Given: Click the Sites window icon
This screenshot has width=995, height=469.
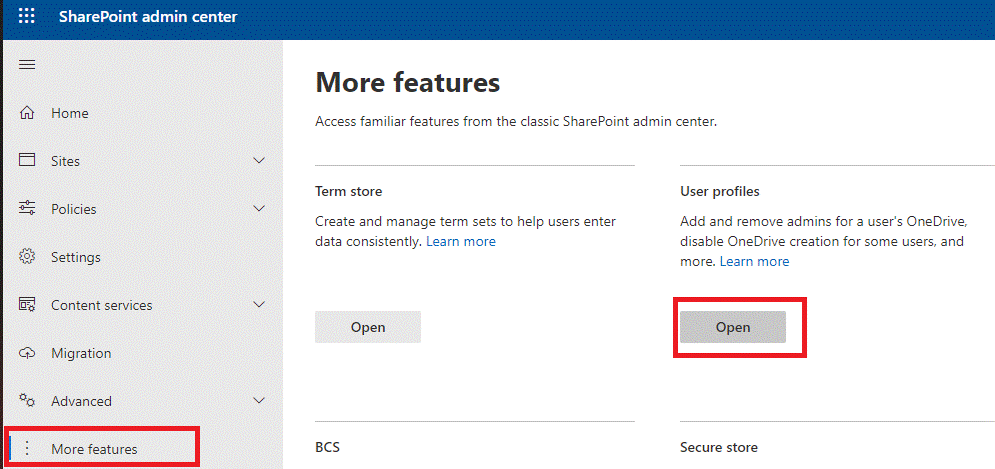Looking at the screenshot, I should 27,161.
